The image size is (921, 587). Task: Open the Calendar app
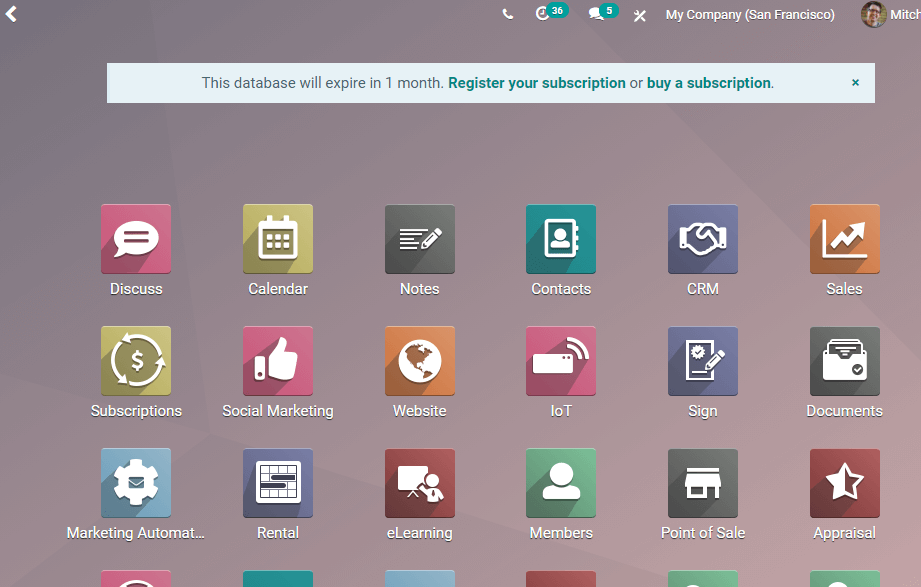(278, 239)
